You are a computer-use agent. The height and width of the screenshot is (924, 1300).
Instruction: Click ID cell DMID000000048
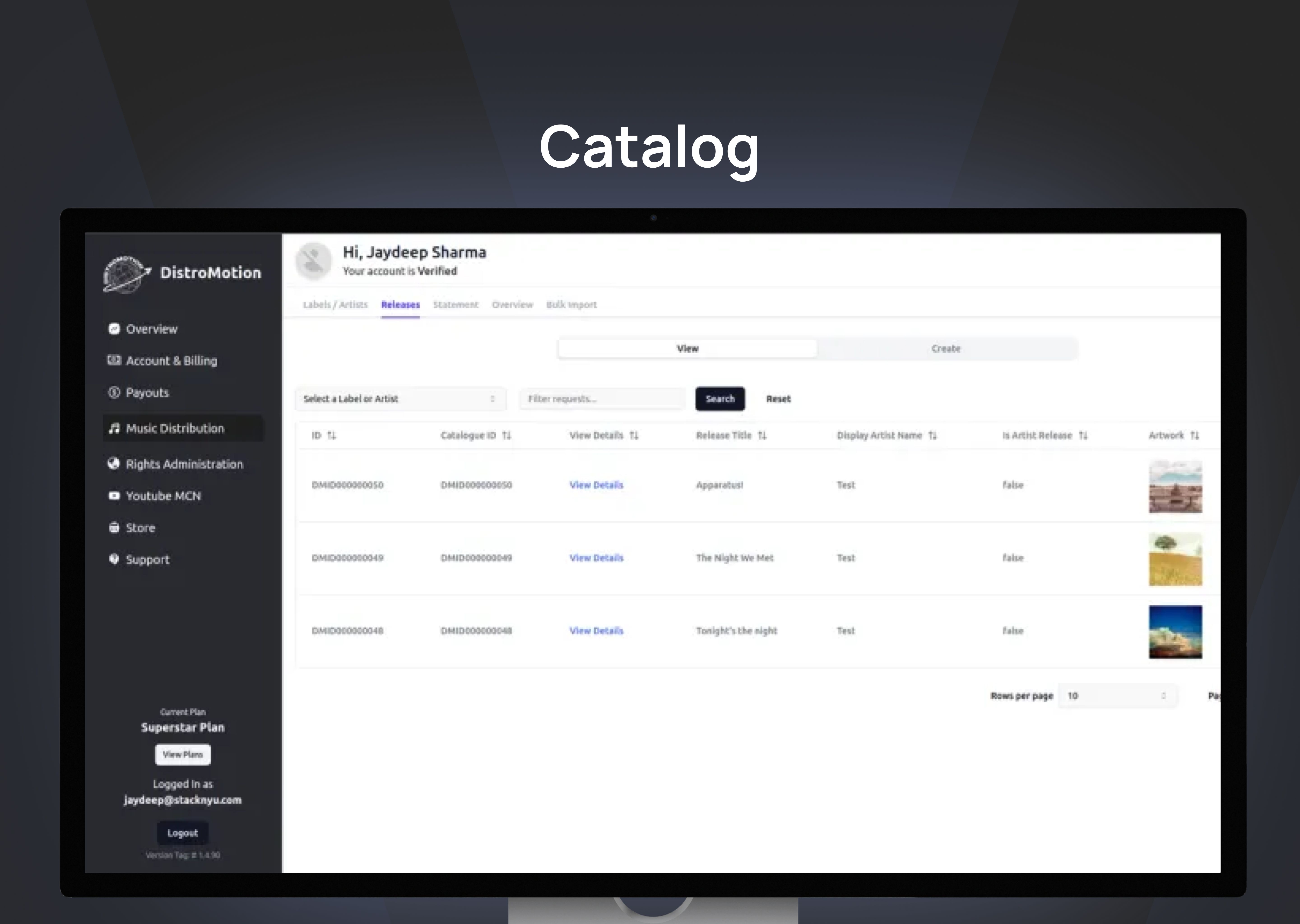click(348, 631)
